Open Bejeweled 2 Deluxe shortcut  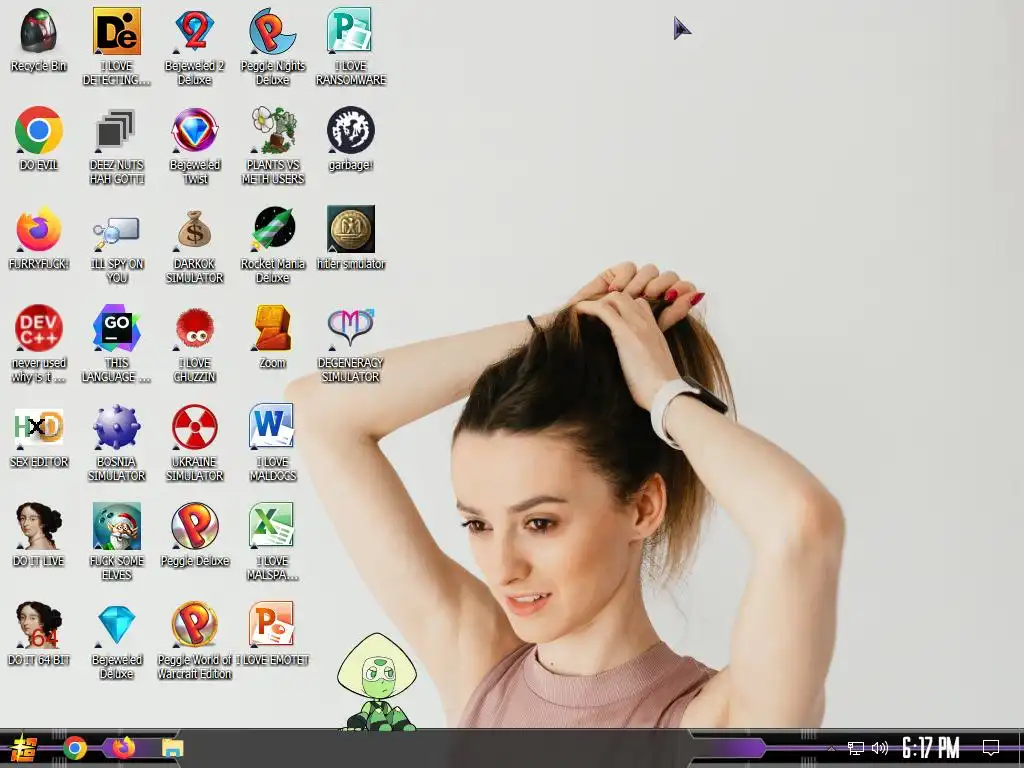195,31
